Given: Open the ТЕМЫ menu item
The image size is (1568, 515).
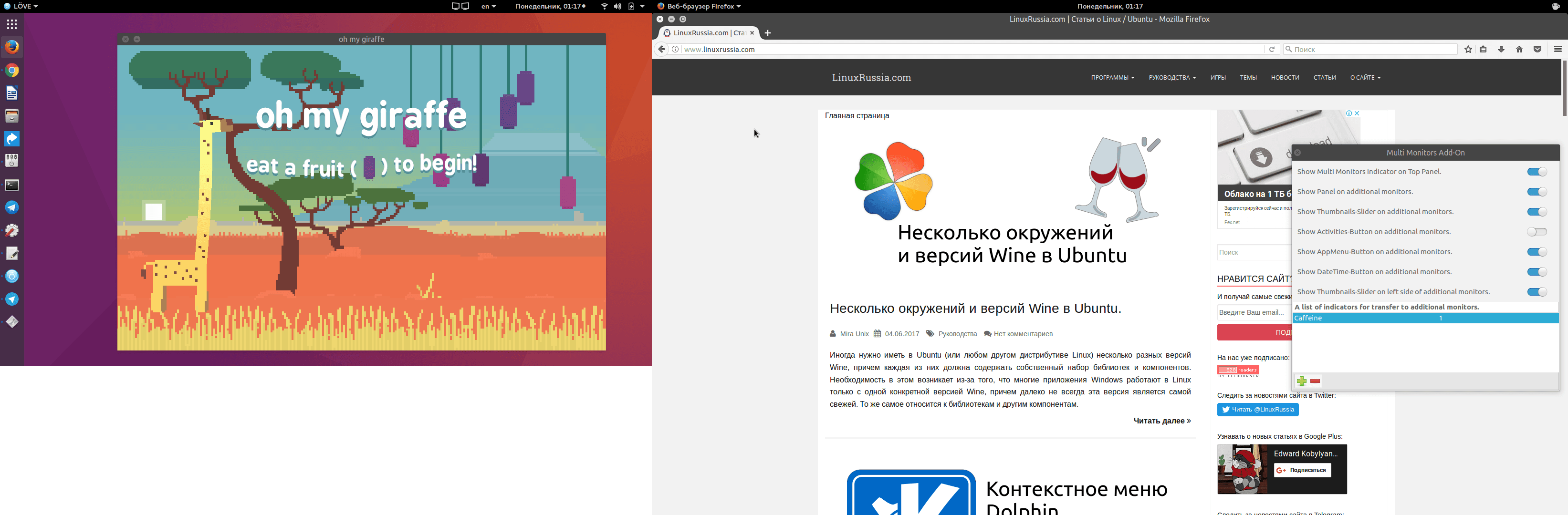Looking at the screenshot, I should [x=1248, y=78].
